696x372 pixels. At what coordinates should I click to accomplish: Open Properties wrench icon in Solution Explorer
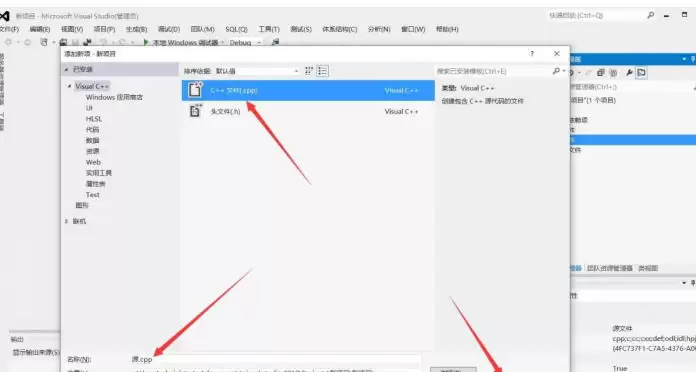click(629, 73)
